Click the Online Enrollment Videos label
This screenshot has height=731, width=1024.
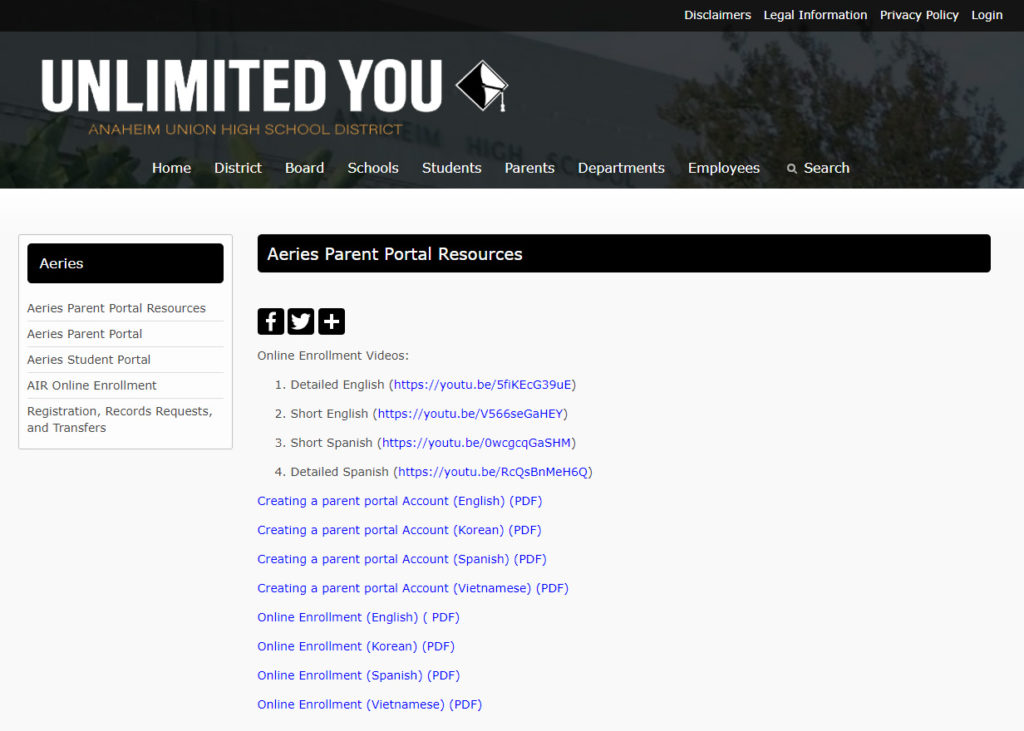click(332, 355)
